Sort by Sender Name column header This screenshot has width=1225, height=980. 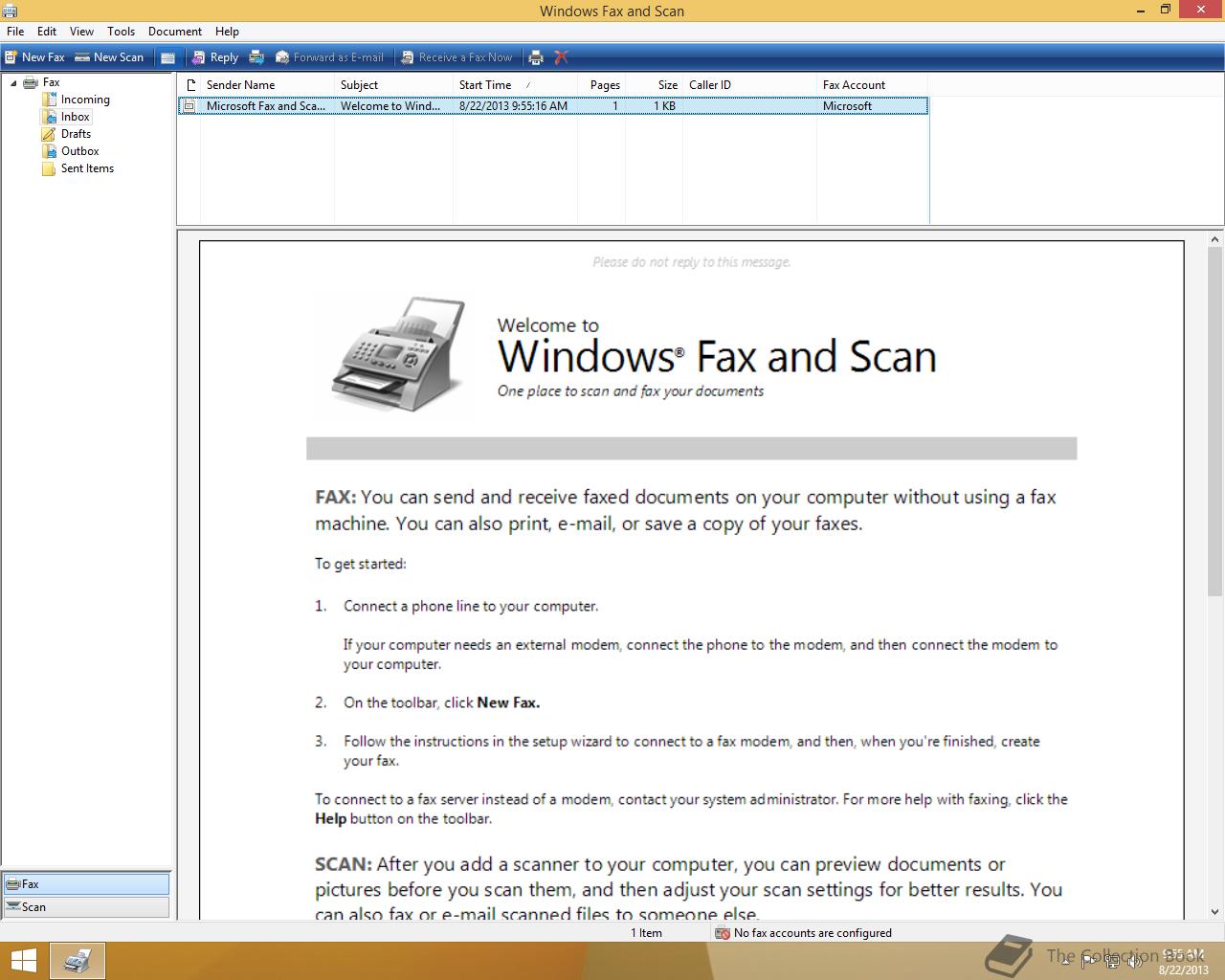point(267,85)
